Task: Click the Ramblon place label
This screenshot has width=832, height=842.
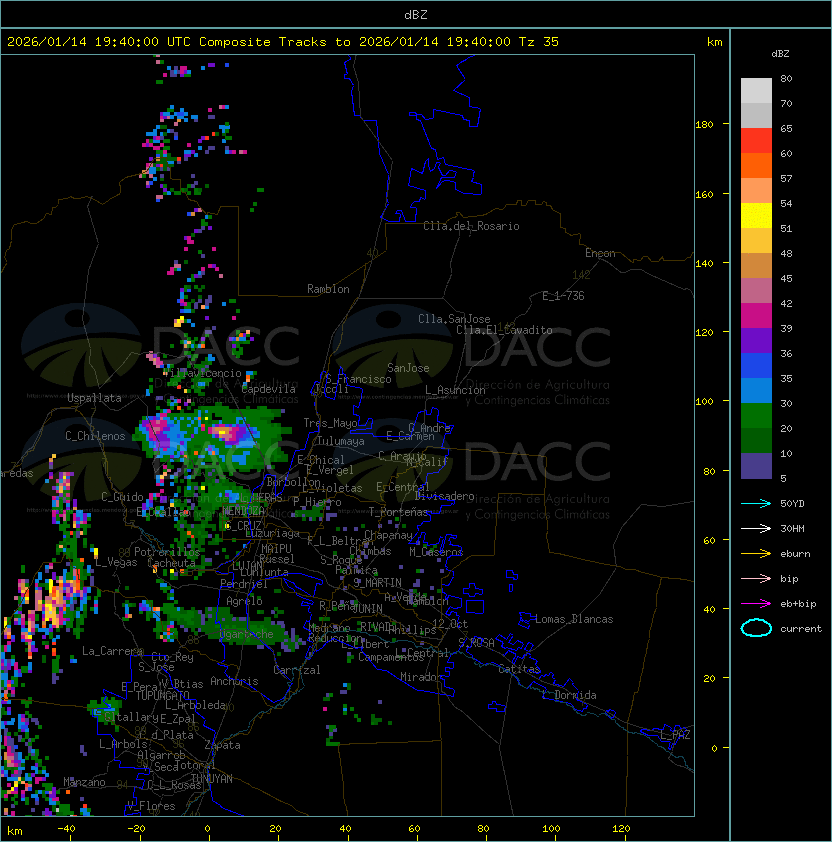Action: (328, 289)
